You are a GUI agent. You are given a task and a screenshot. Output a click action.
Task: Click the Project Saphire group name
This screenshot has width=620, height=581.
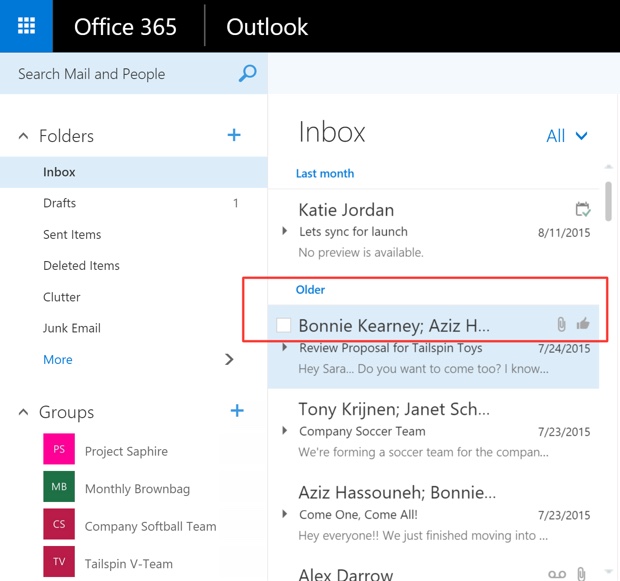coord(126,451)
